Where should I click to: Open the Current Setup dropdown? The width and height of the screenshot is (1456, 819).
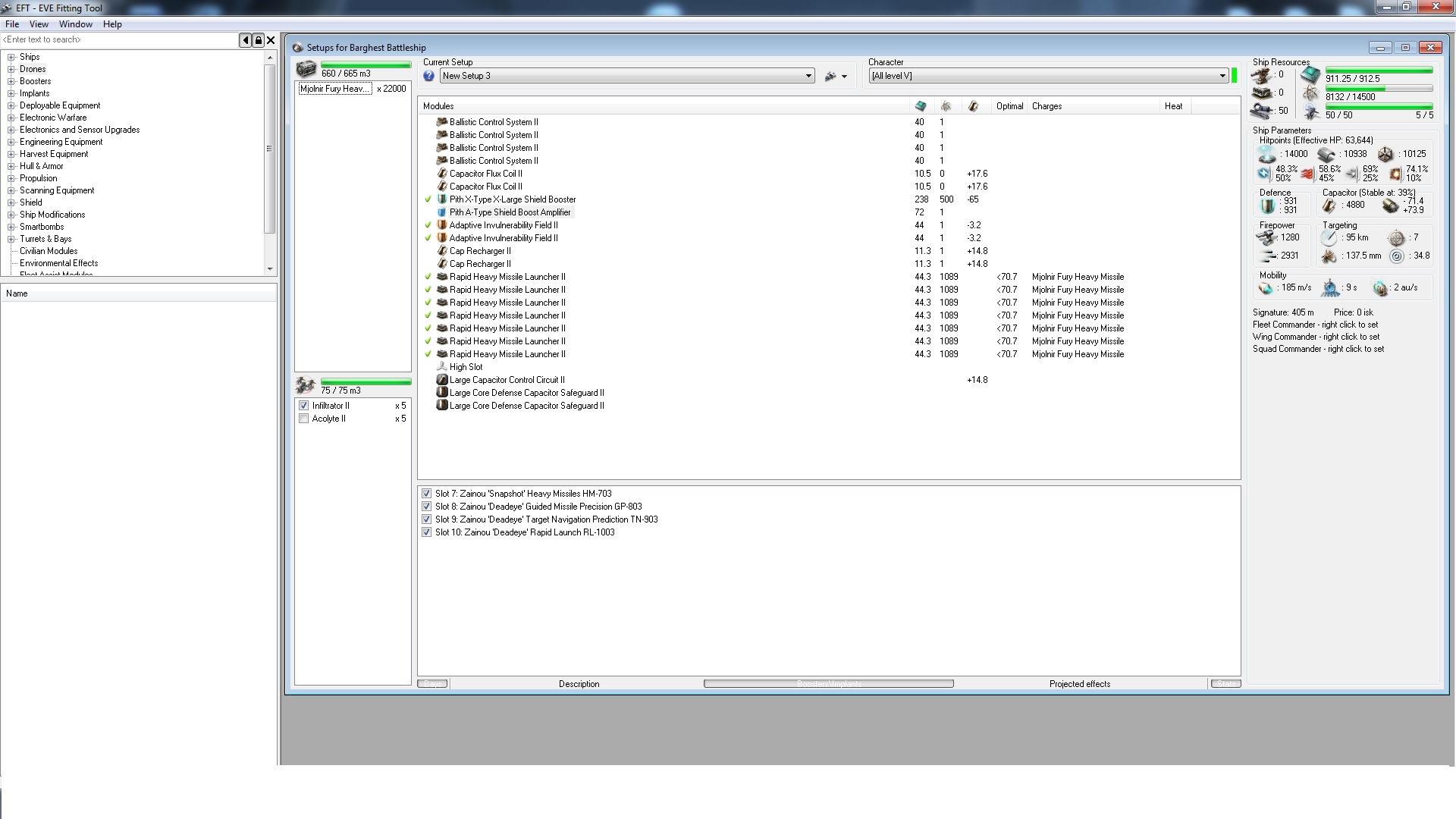coord(808,76)
